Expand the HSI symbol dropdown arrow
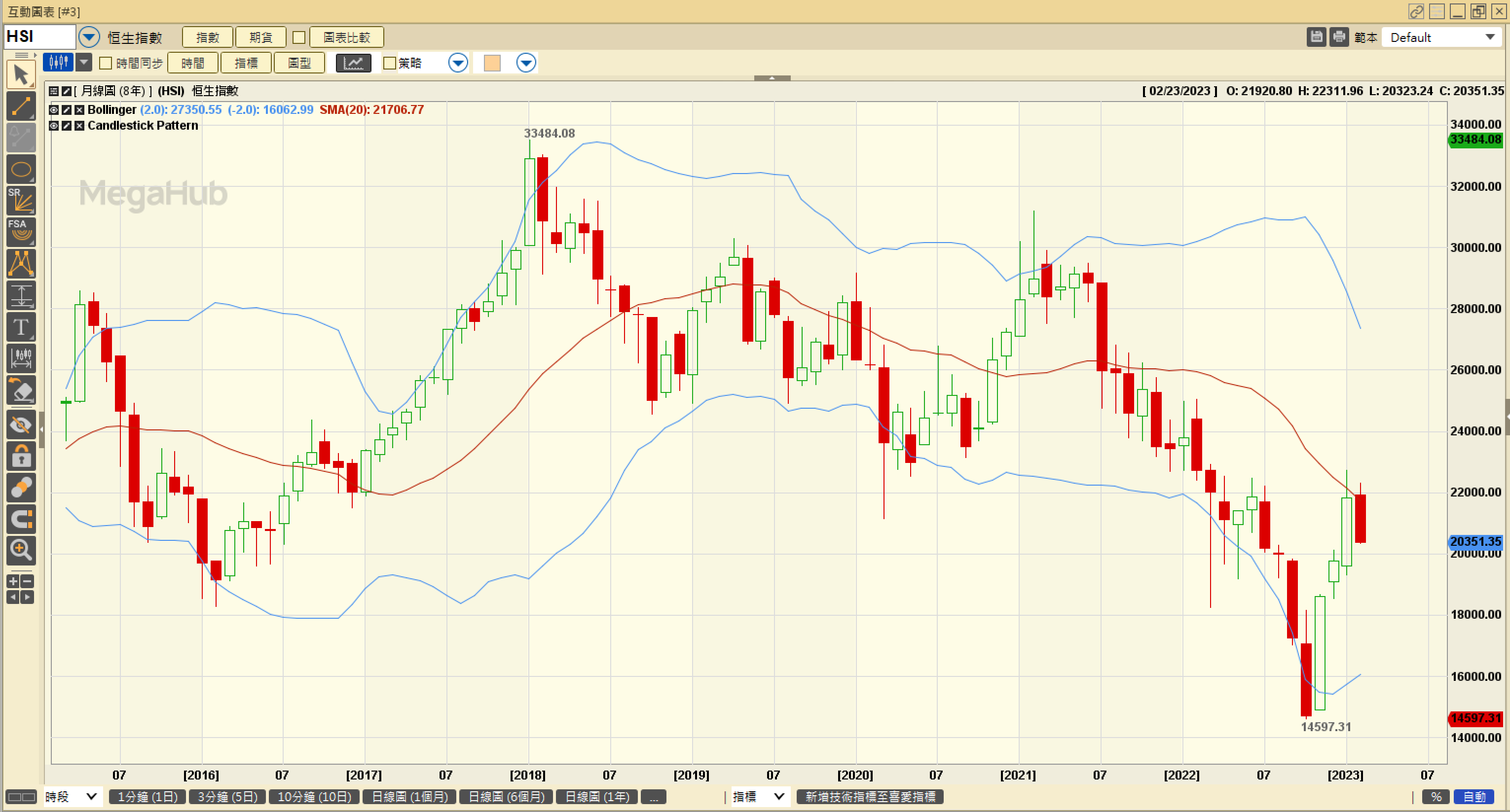Image resolution: width=1510 pixels, height=812 pixels. tap(89, 37)
